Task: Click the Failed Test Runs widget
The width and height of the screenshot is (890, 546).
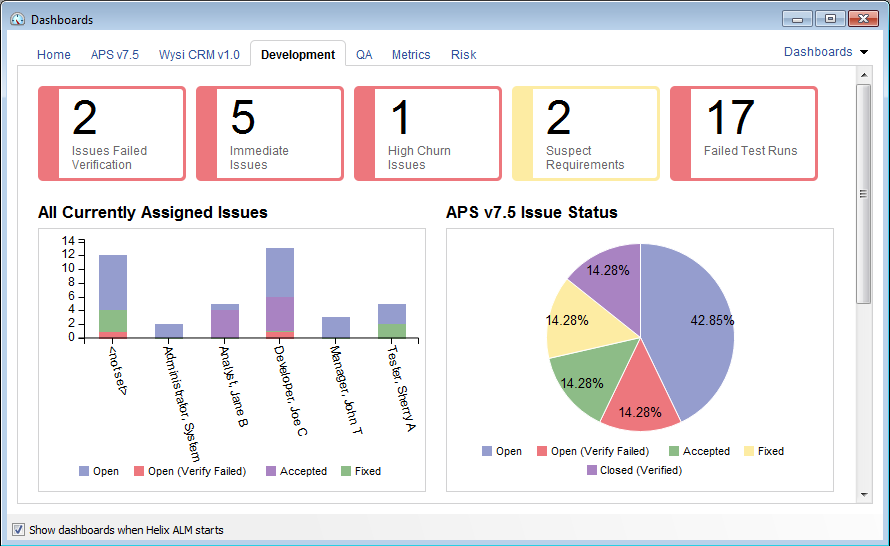Action: pyautogui.click(x=744, y=134)
